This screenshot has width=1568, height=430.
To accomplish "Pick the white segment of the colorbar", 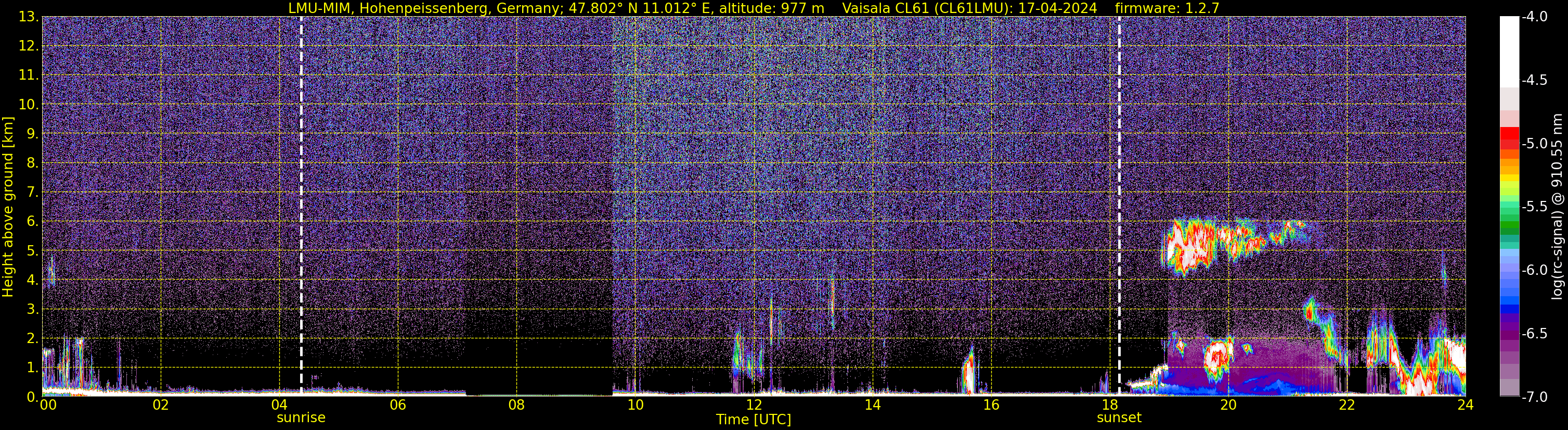I will point(1509,52).
